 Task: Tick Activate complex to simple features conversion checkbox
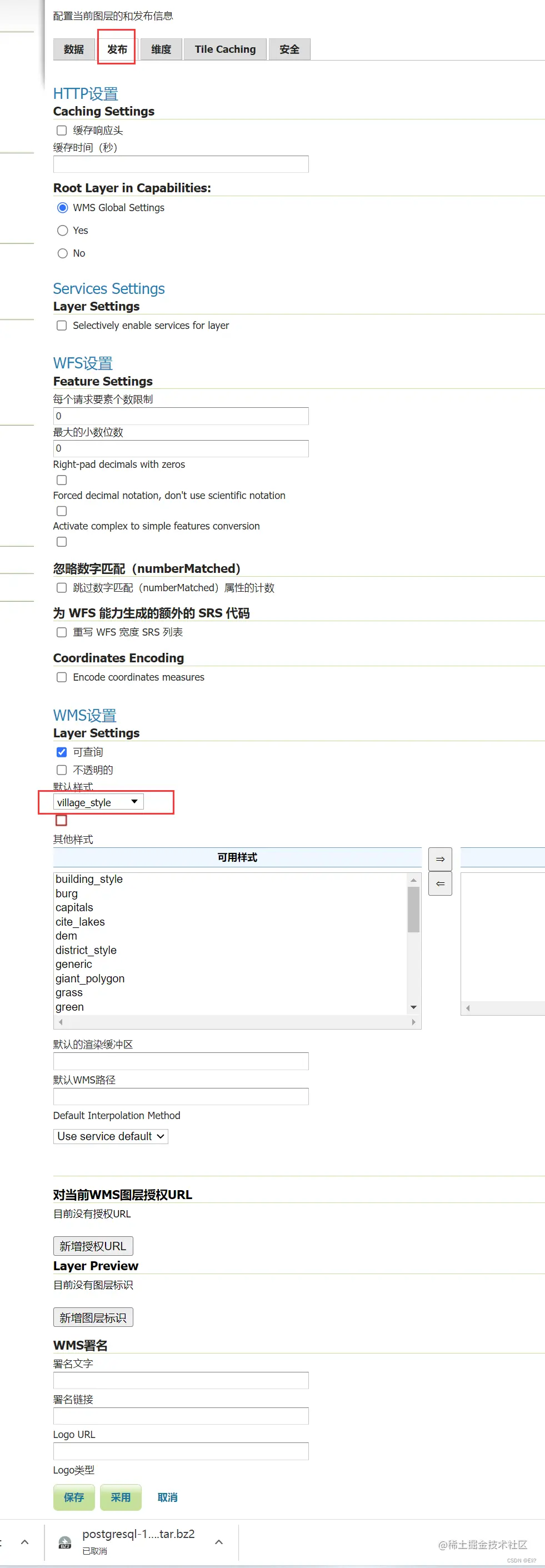(62, 542)
